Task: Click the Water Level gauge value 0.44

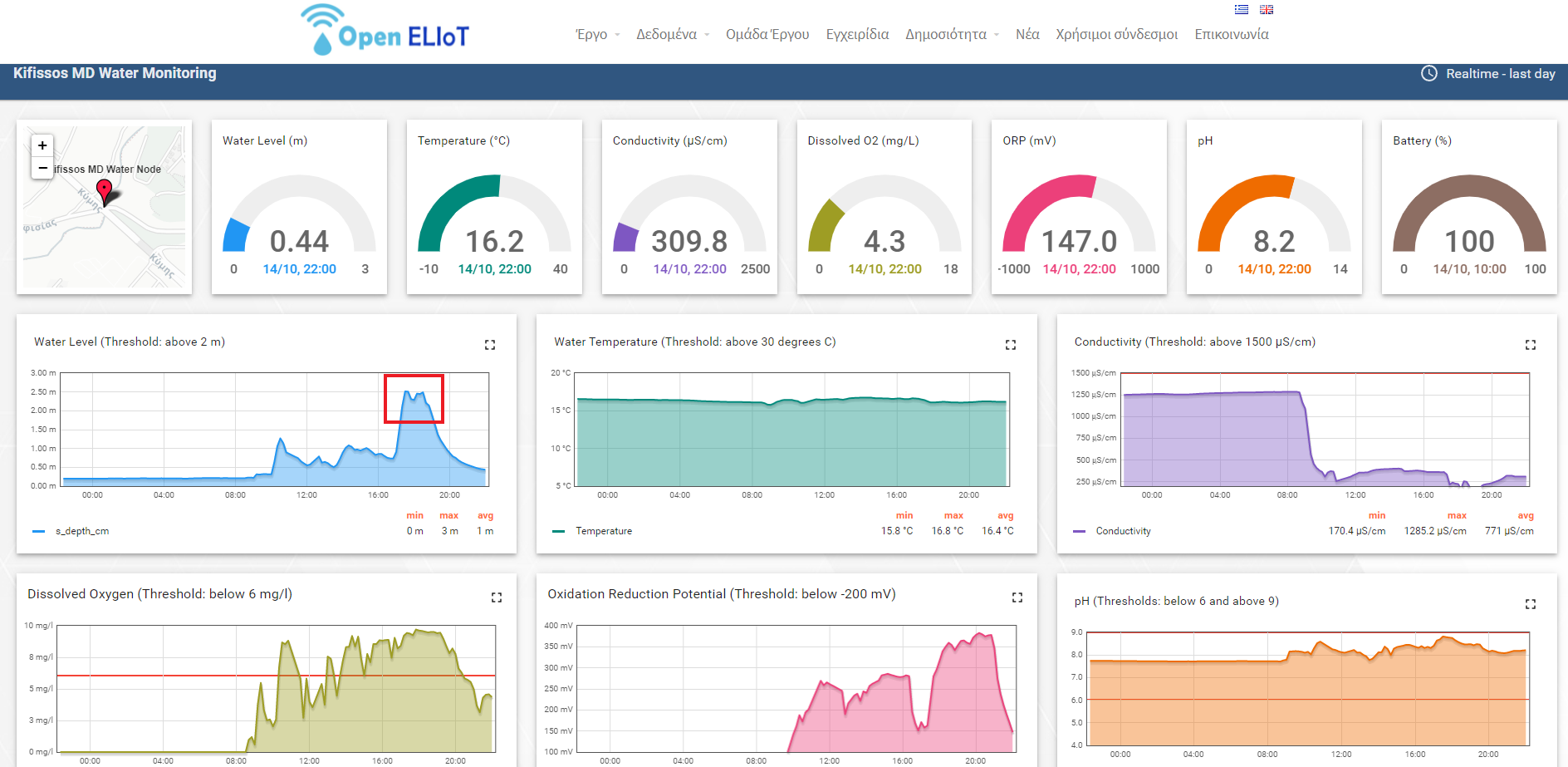Action: coord(299,241)
